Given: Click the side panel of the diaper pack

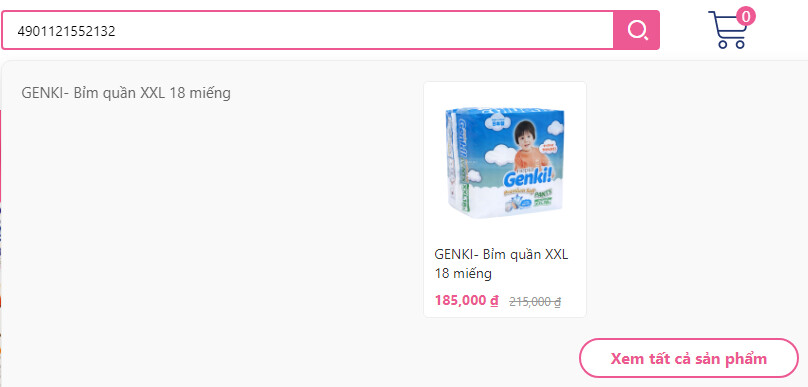Looking at the screenshot, I should coord(451,160).
